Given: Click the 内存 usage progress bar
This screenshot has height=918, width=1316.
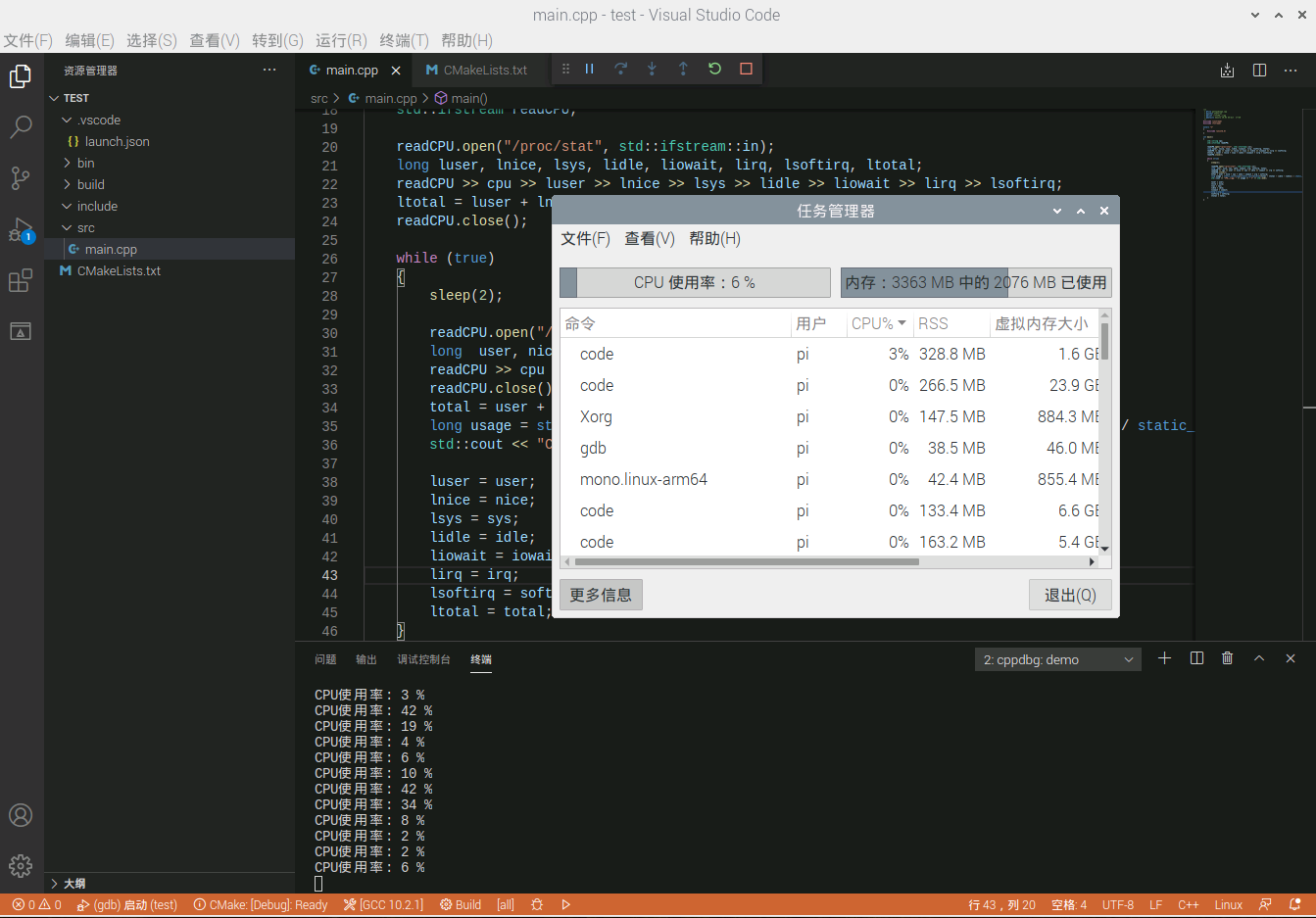Looking at the screenshot, I should pyautogui.click(x=976, y=282).
